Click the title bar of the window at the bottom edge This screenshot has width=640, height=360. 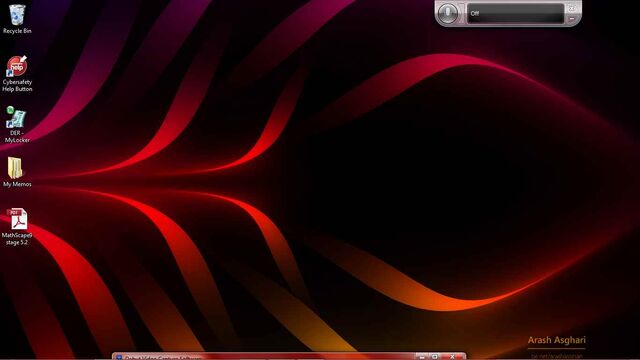coord(265,357)
